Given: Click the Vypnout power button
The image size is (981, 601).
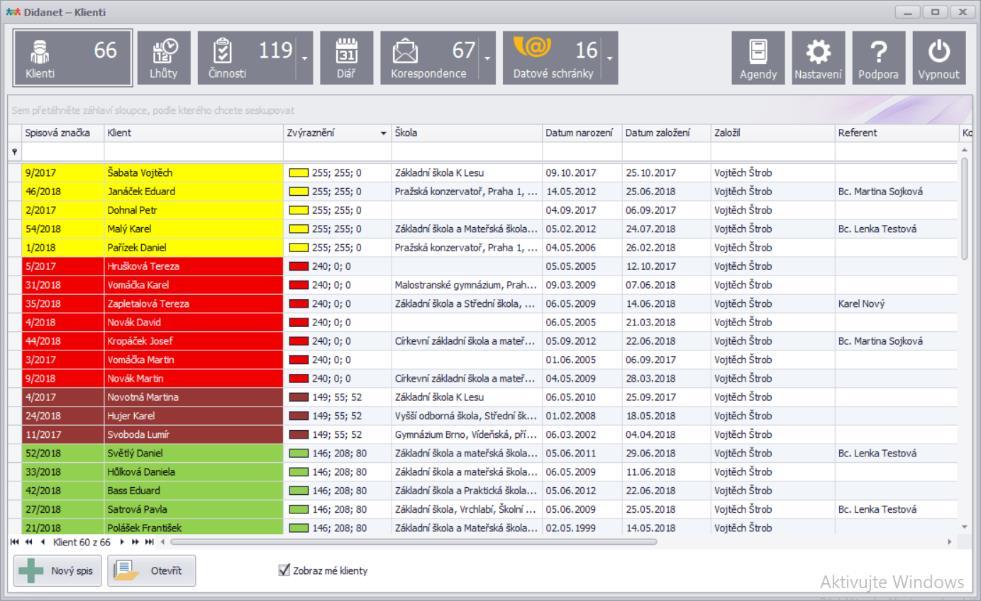Looking at the screenshot, I should 938,58.
